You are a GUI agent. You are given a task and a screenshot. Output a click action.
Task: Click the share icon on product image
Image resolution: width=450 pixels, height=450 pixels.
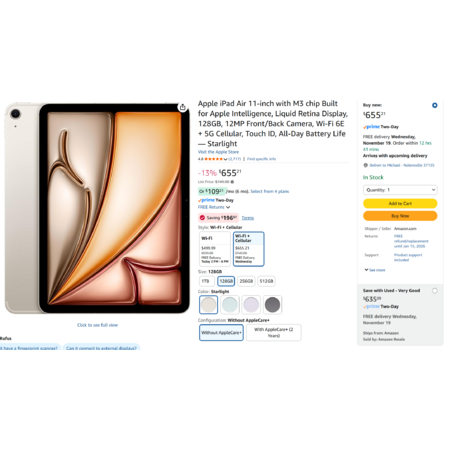click(x=182, y=107)
